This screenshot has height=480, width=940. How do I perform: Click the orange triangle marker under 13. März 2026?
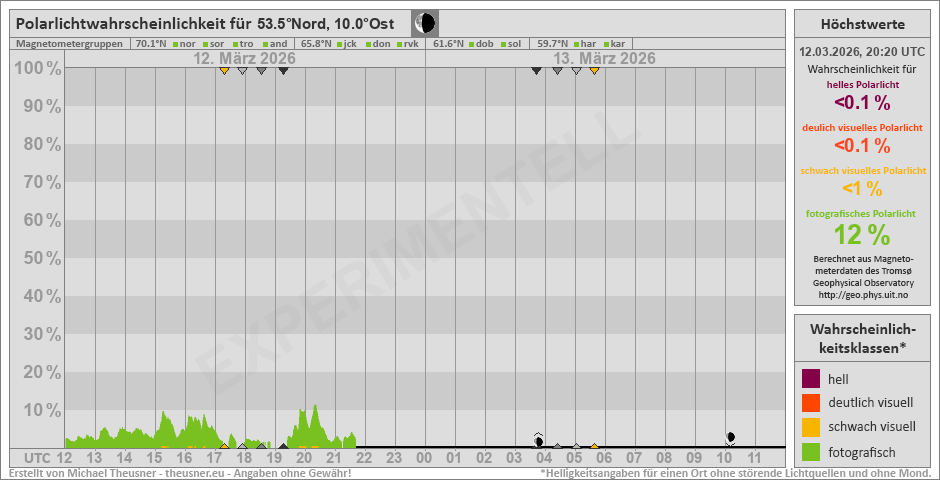(594, 70)
